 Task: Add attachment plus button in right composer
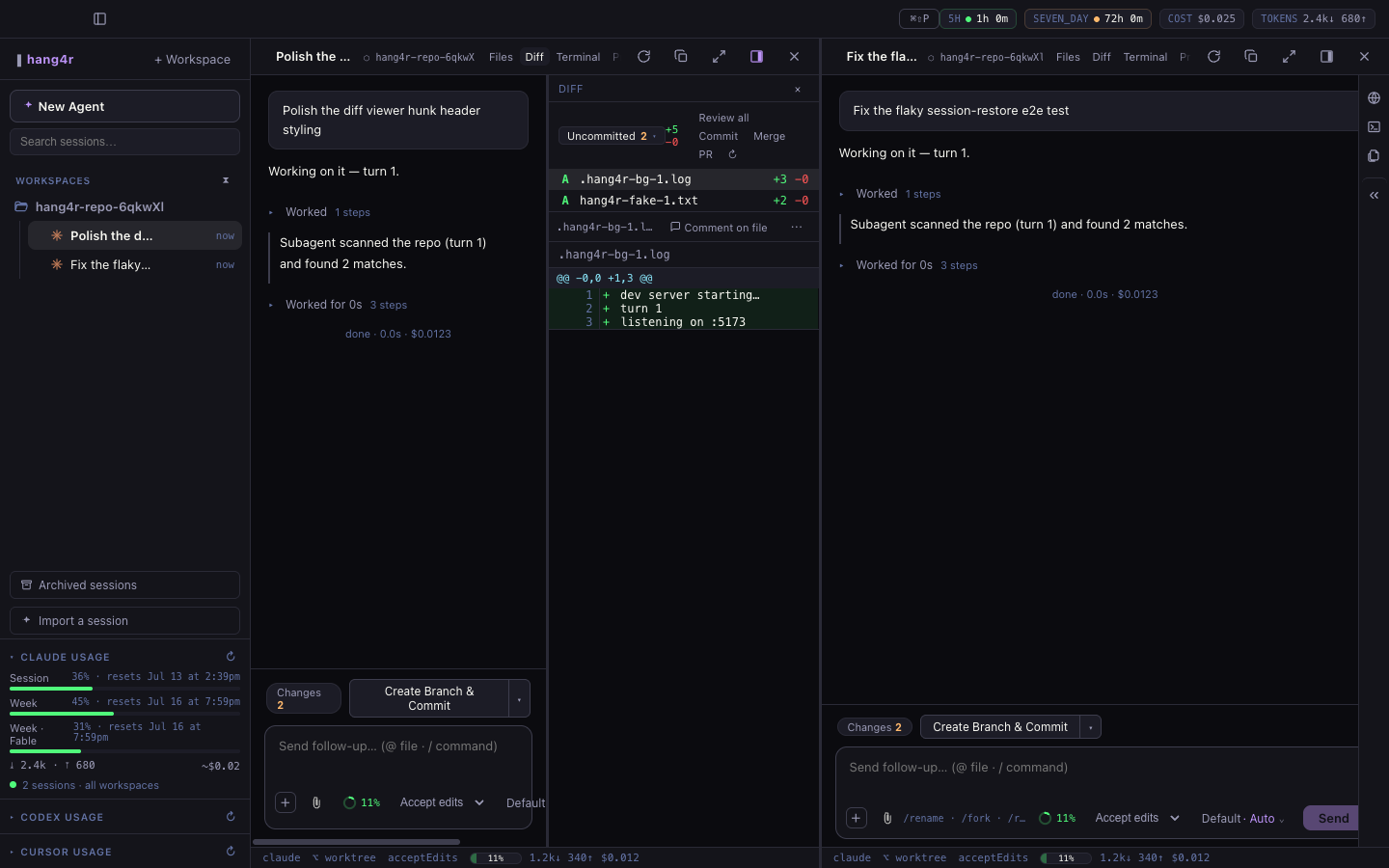click(x=856, y=818)
